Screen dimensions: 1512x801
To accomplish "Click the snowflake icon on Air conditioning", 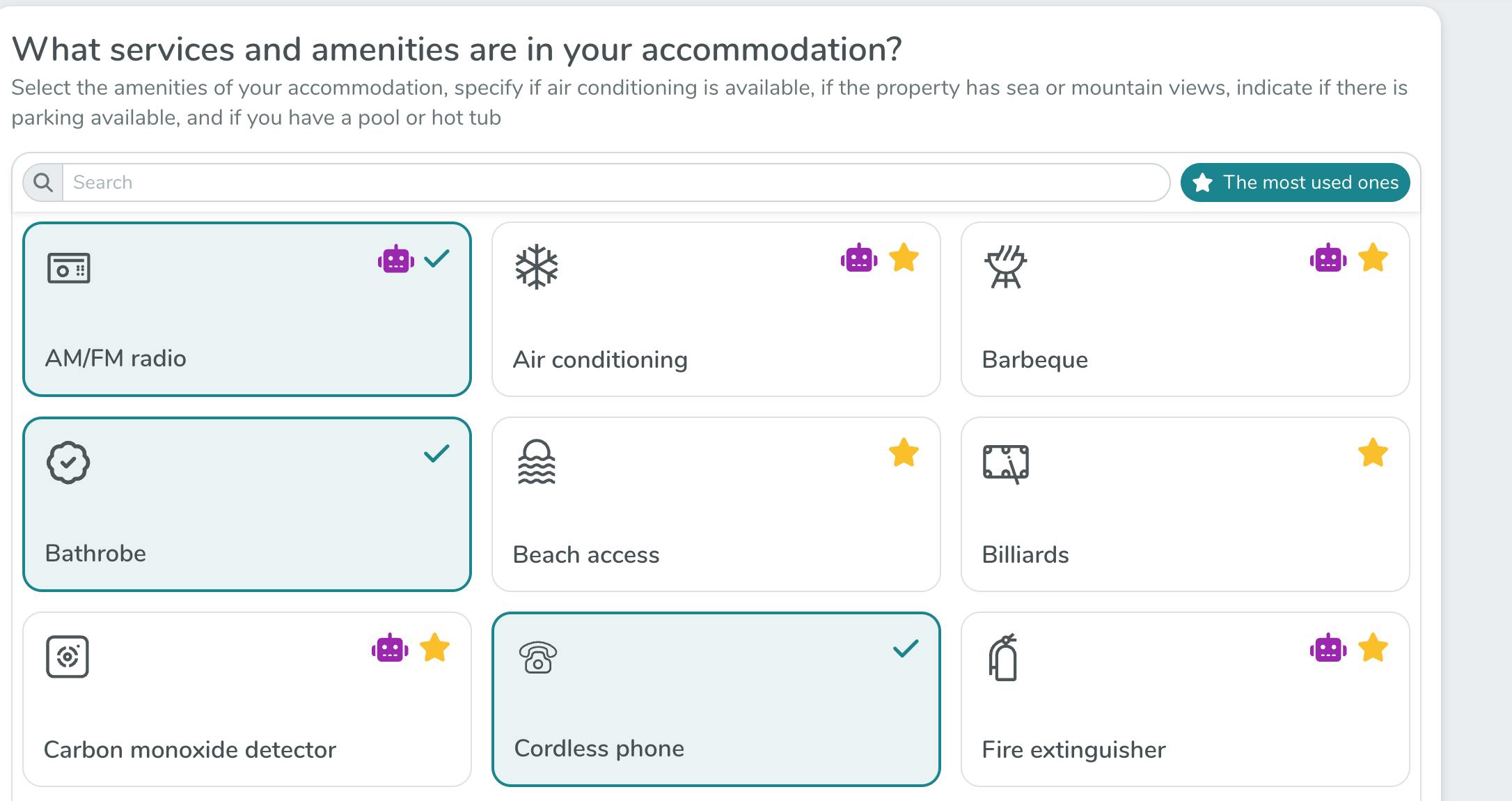I will click(x=536, y=267).
